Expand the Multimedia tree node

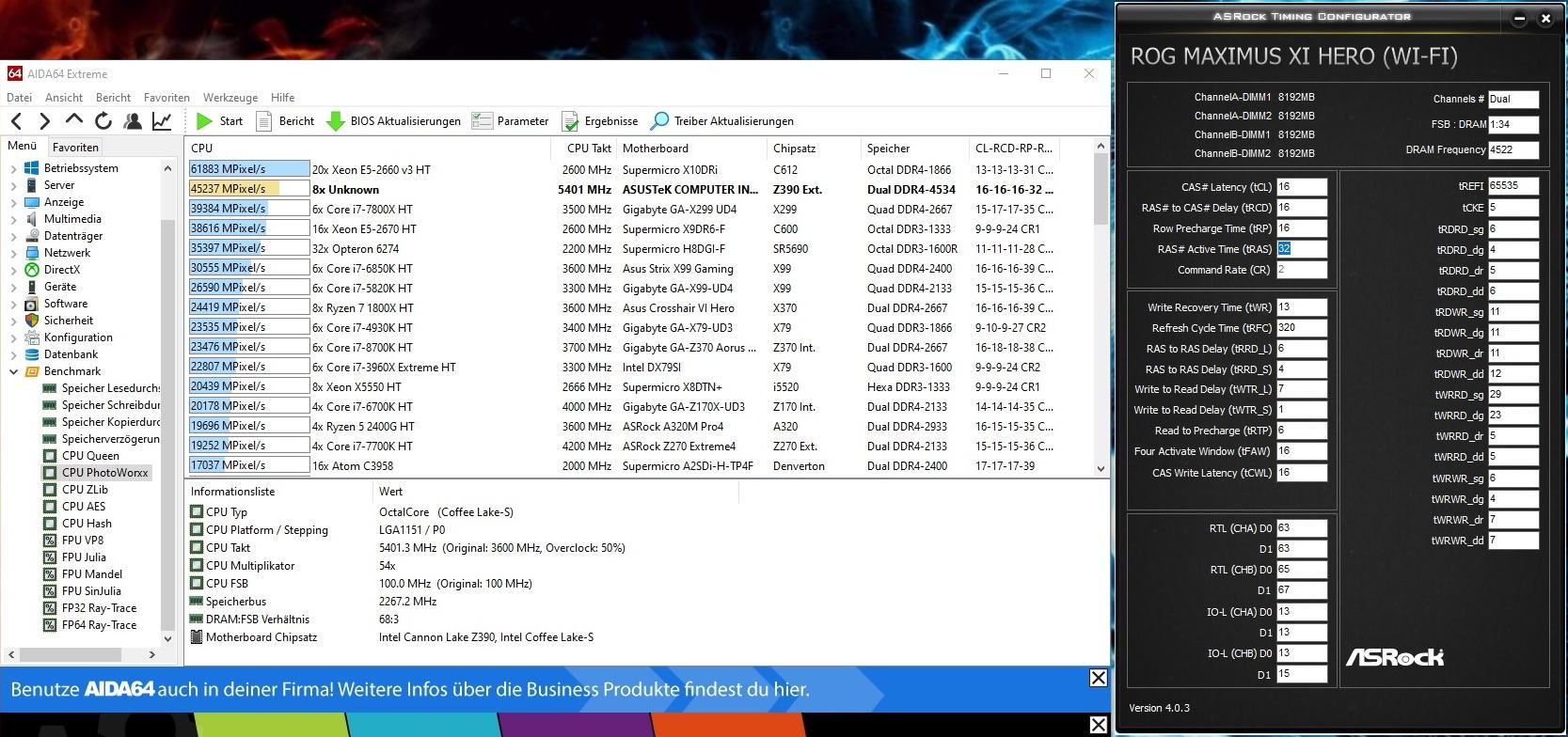point(13,219)
